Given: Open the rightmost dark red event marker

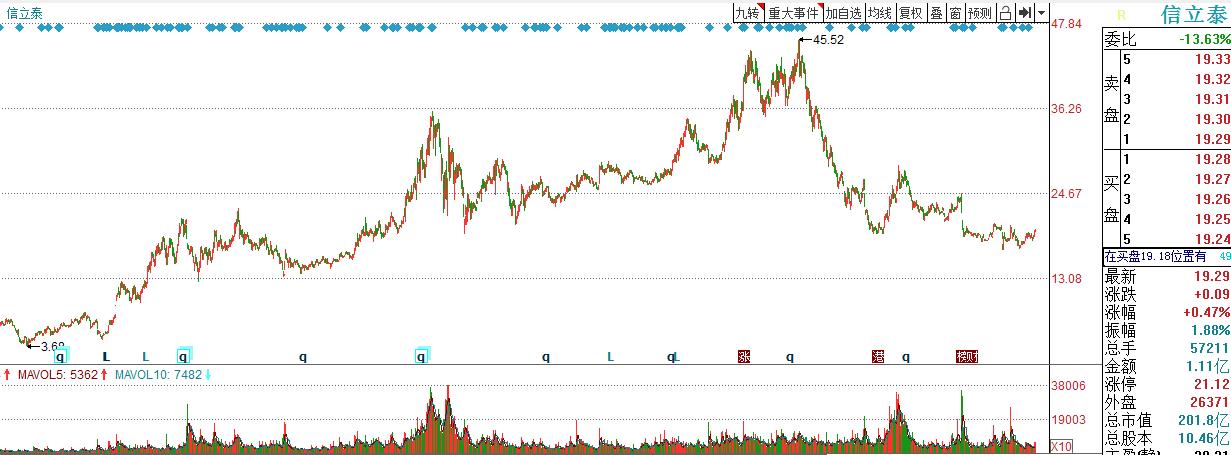Looking at the screenshot, I should tap(966, 356).
